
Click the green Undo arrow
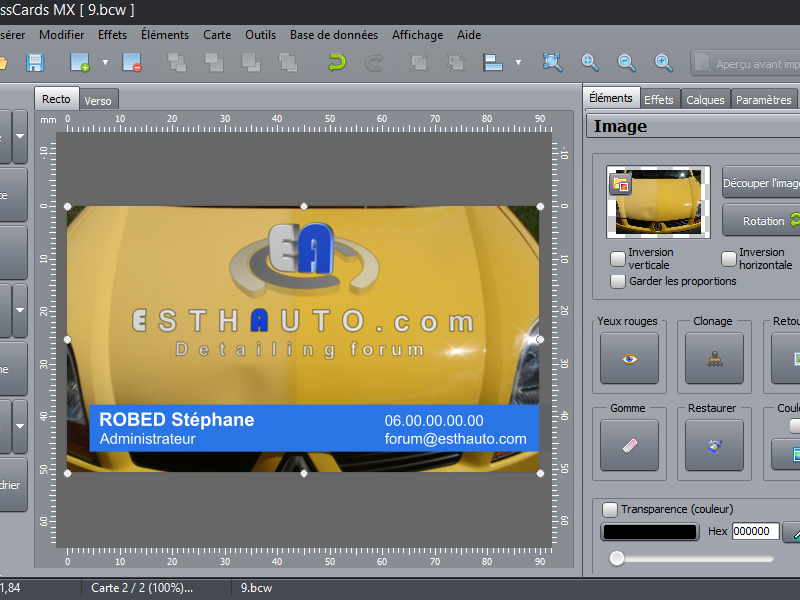337,63
